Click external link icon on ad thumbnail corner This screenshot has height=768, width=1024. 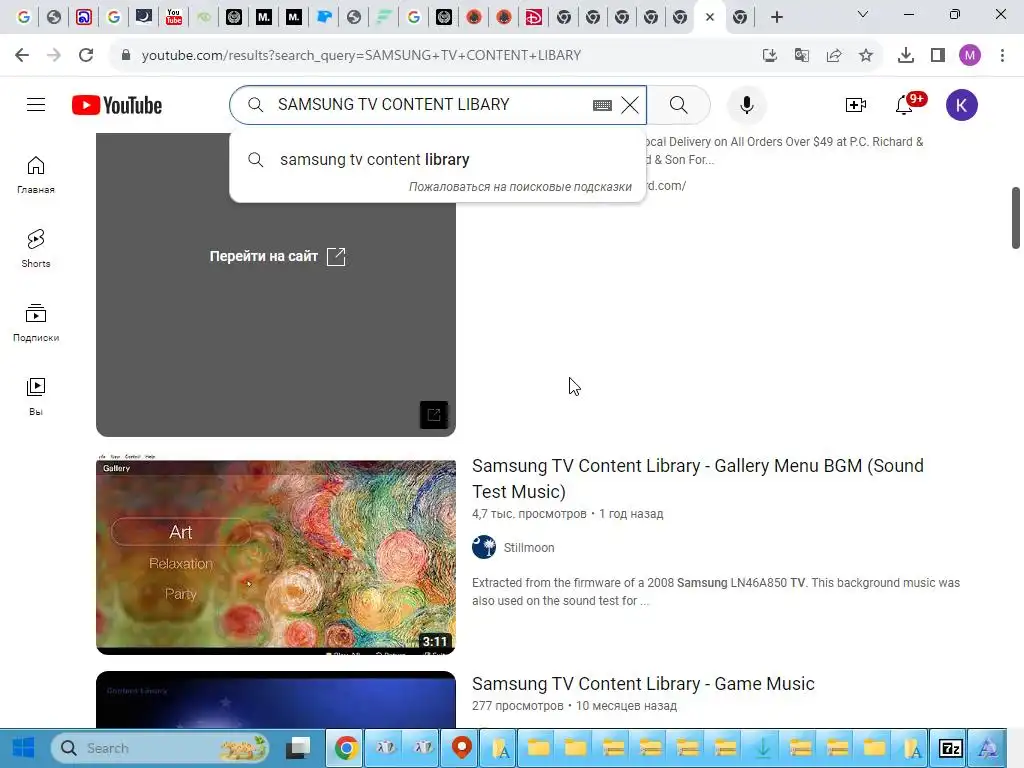[434, 415]
